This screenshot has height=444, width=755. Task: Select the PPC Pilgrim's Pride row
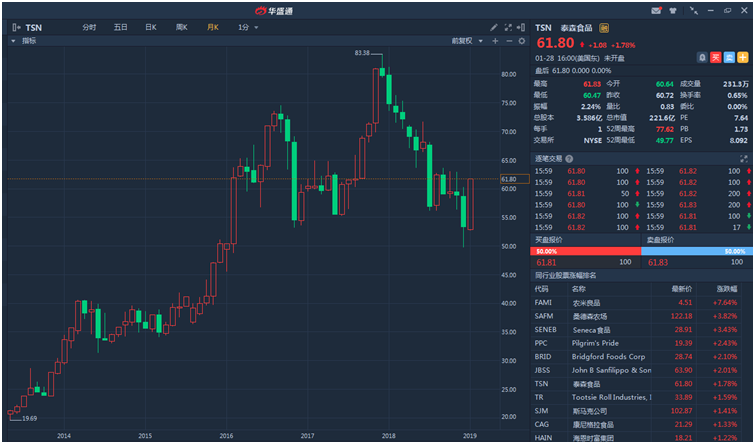pos(641,343)
